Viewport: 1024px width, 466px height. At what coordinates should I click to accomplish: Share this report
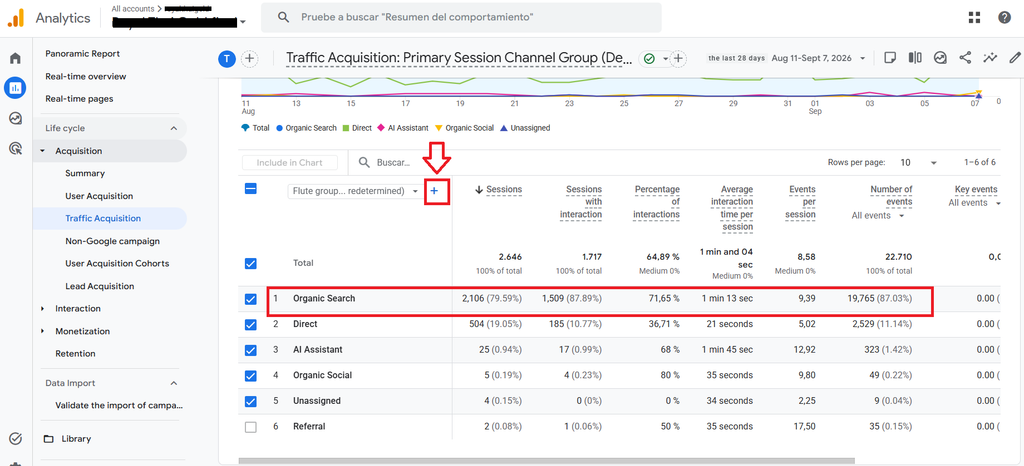(x=965, y=58)
